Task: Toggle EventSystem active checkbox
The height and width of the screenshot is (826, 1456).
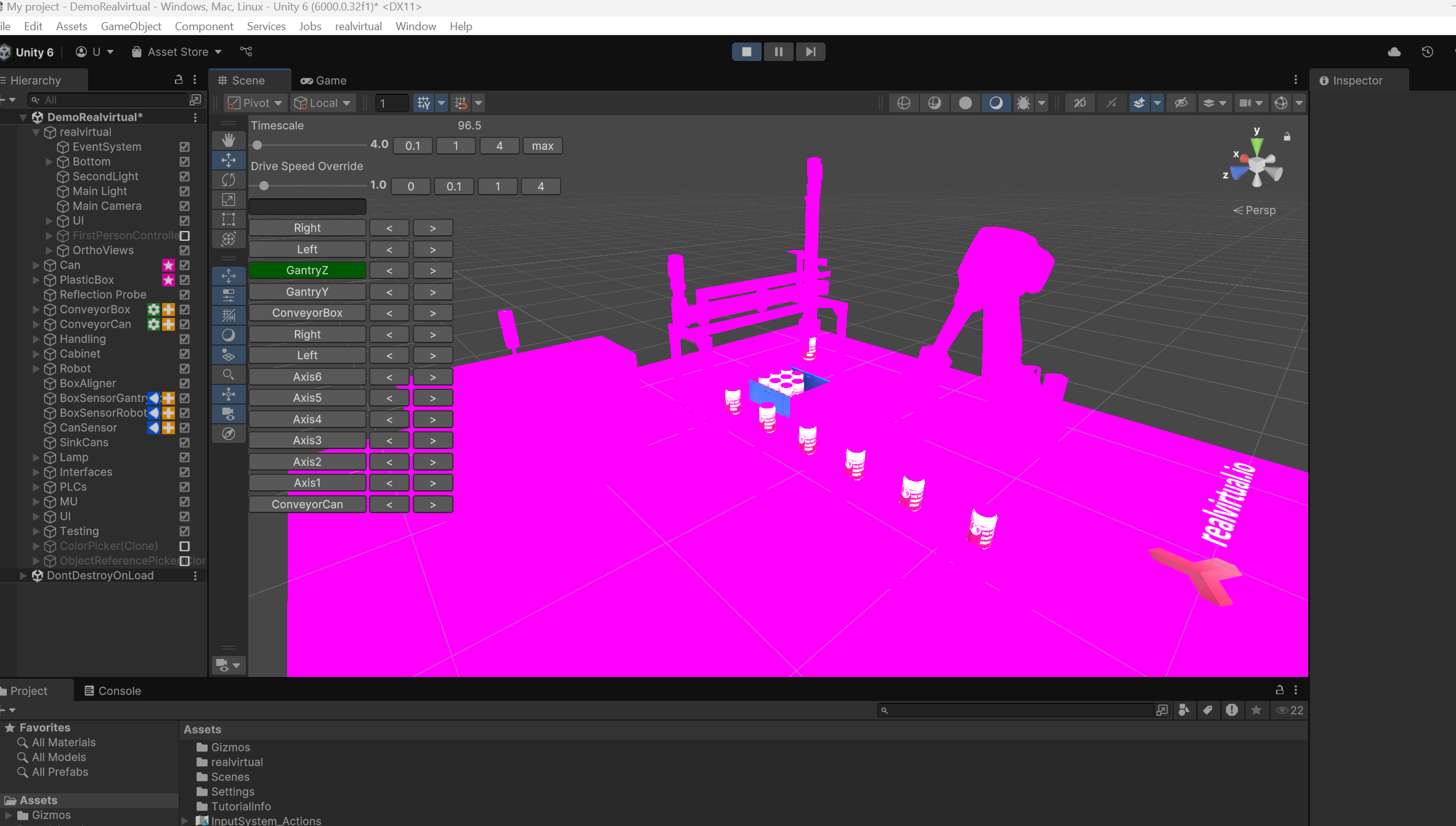Action: [x=184, y=147]
